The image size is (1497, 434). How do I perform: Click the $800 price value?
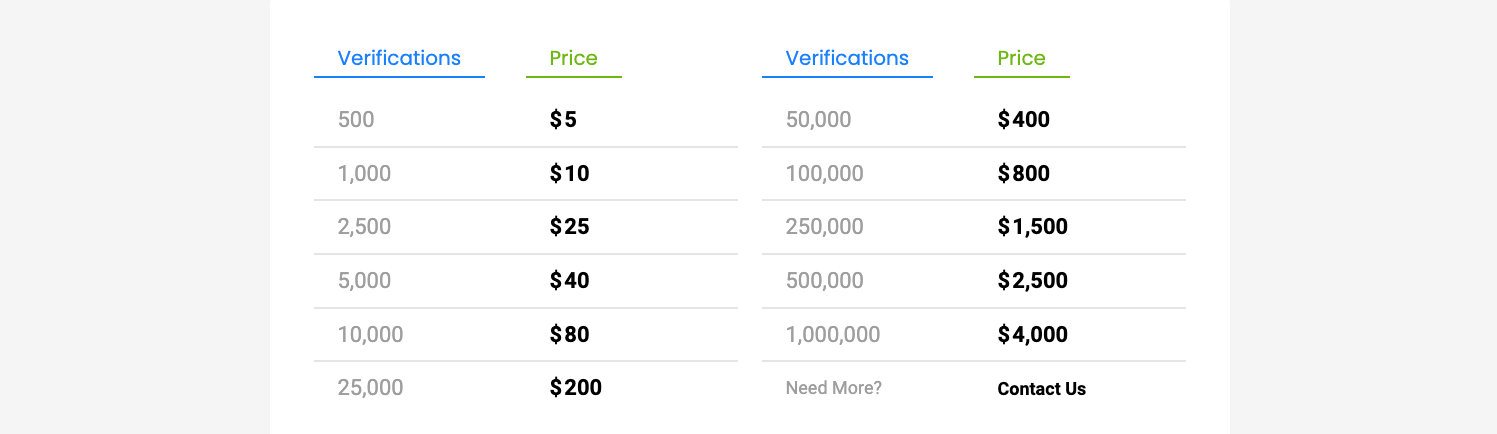click(x=1023, y=174)
